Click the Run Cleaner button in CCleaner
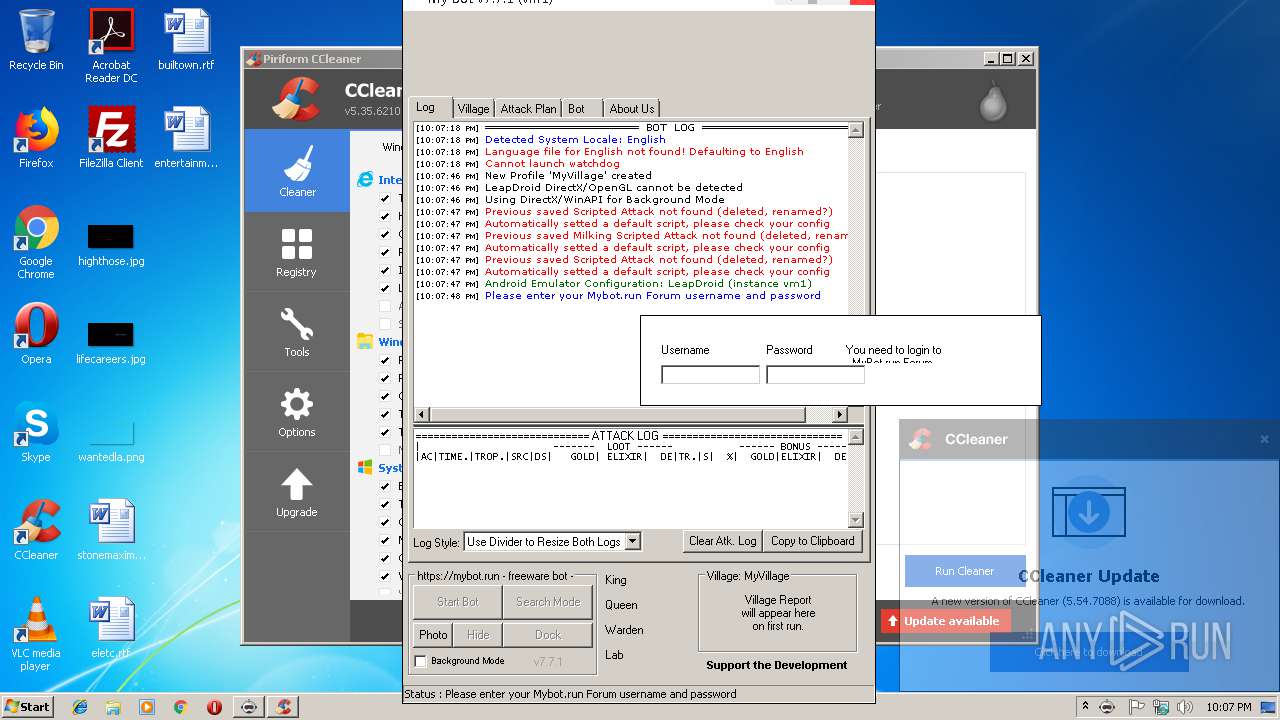This screenshot has height=720, width=1280. click(964, 571)
